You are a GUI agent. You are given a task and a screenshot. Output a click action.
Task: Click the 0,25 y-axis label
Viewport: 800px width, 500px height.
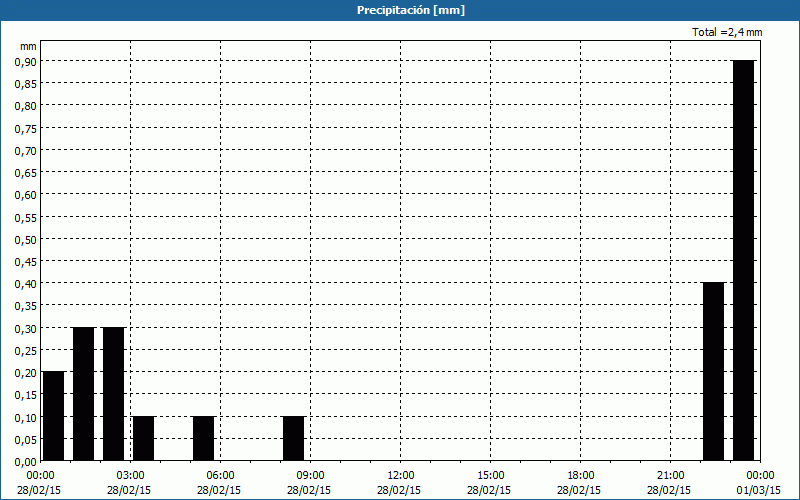pyautogui.click(x=26, y=351)
